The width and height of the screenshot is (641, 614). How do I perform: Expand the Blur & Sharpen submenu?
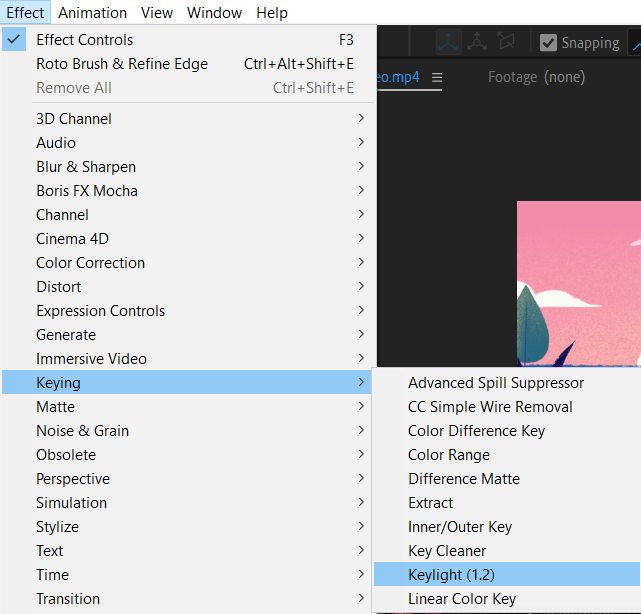[86, 167]
